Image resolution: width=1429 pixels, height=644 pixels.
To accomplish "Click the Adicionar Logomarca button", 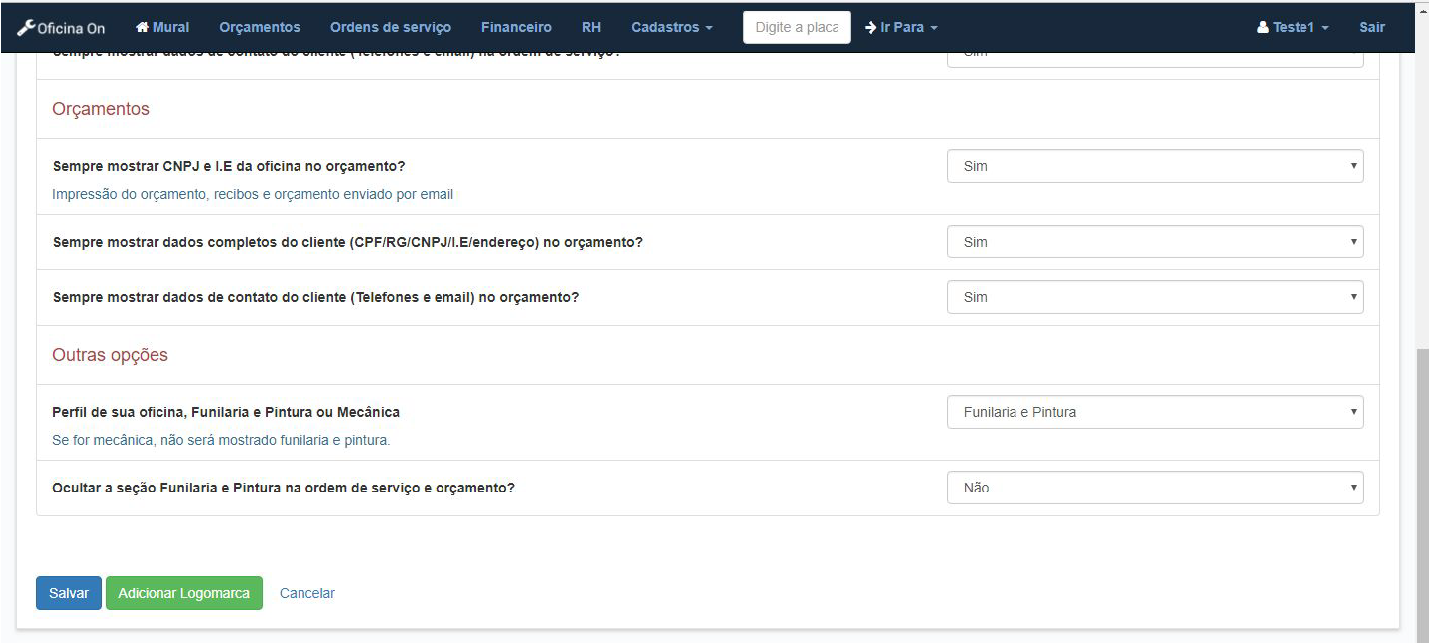I will pyautogui.click(x=184, y=593).
